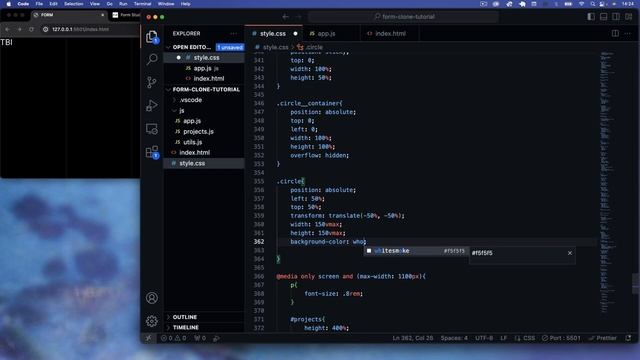Click the CSS language mode indicator

pos(525,338)
